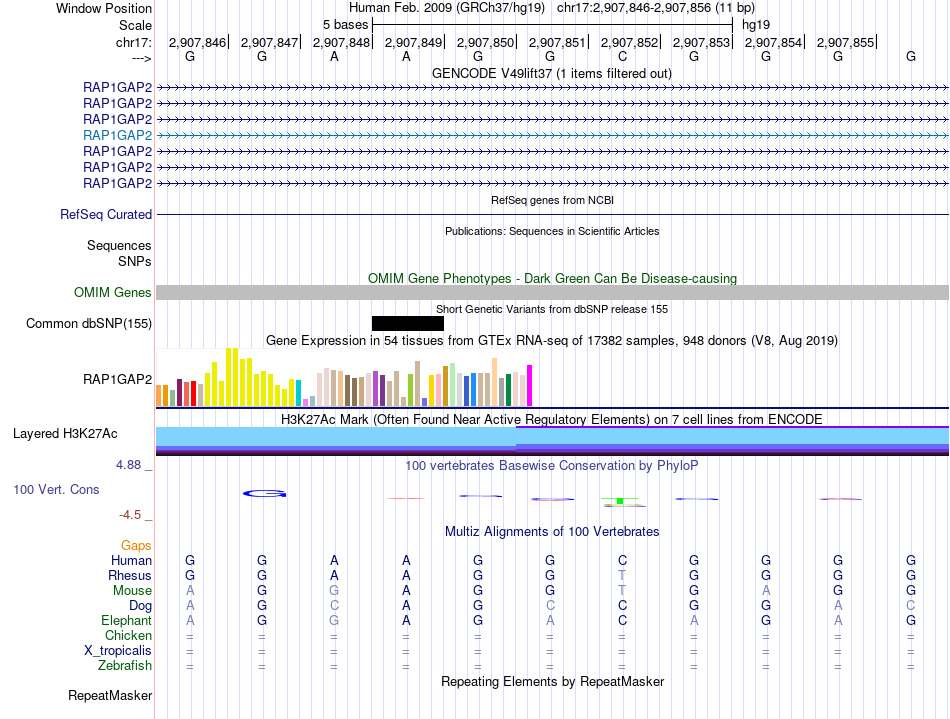Select the Zebrafish alignment row label
950x719 pixels.
coord(125,665)
